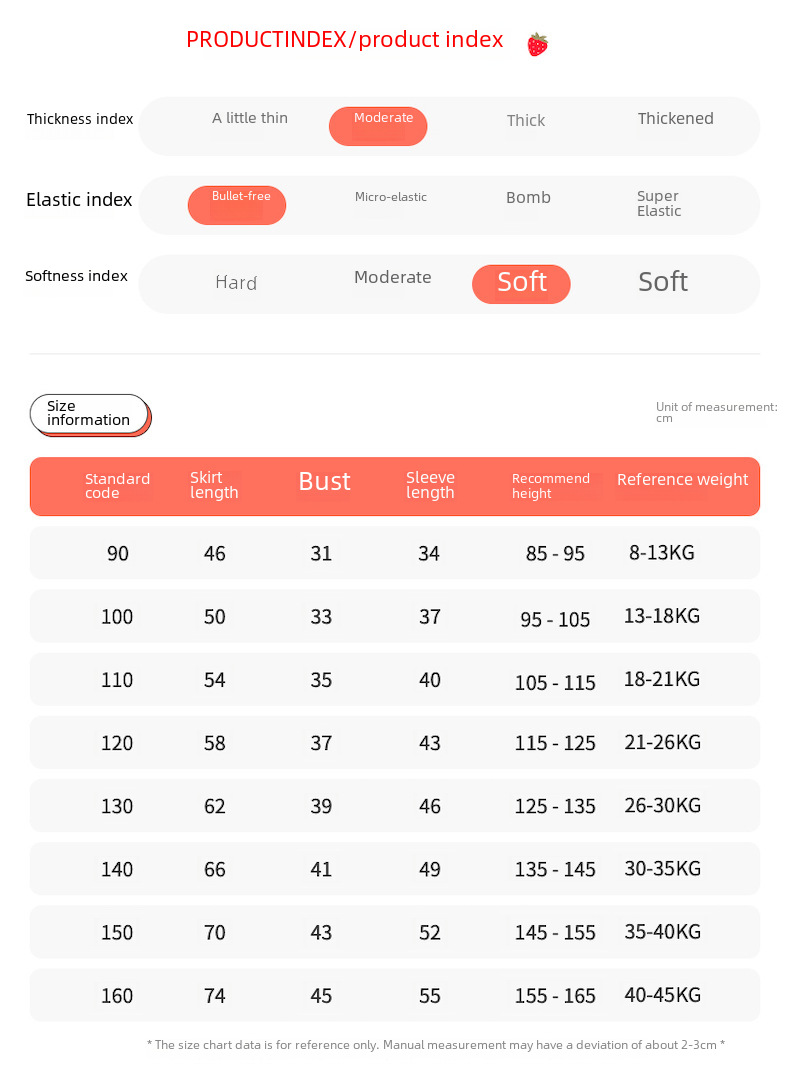The width and height of the screenshot is (790, 1078).
Task: Select the size 120 row
Action: click(395, 742)
